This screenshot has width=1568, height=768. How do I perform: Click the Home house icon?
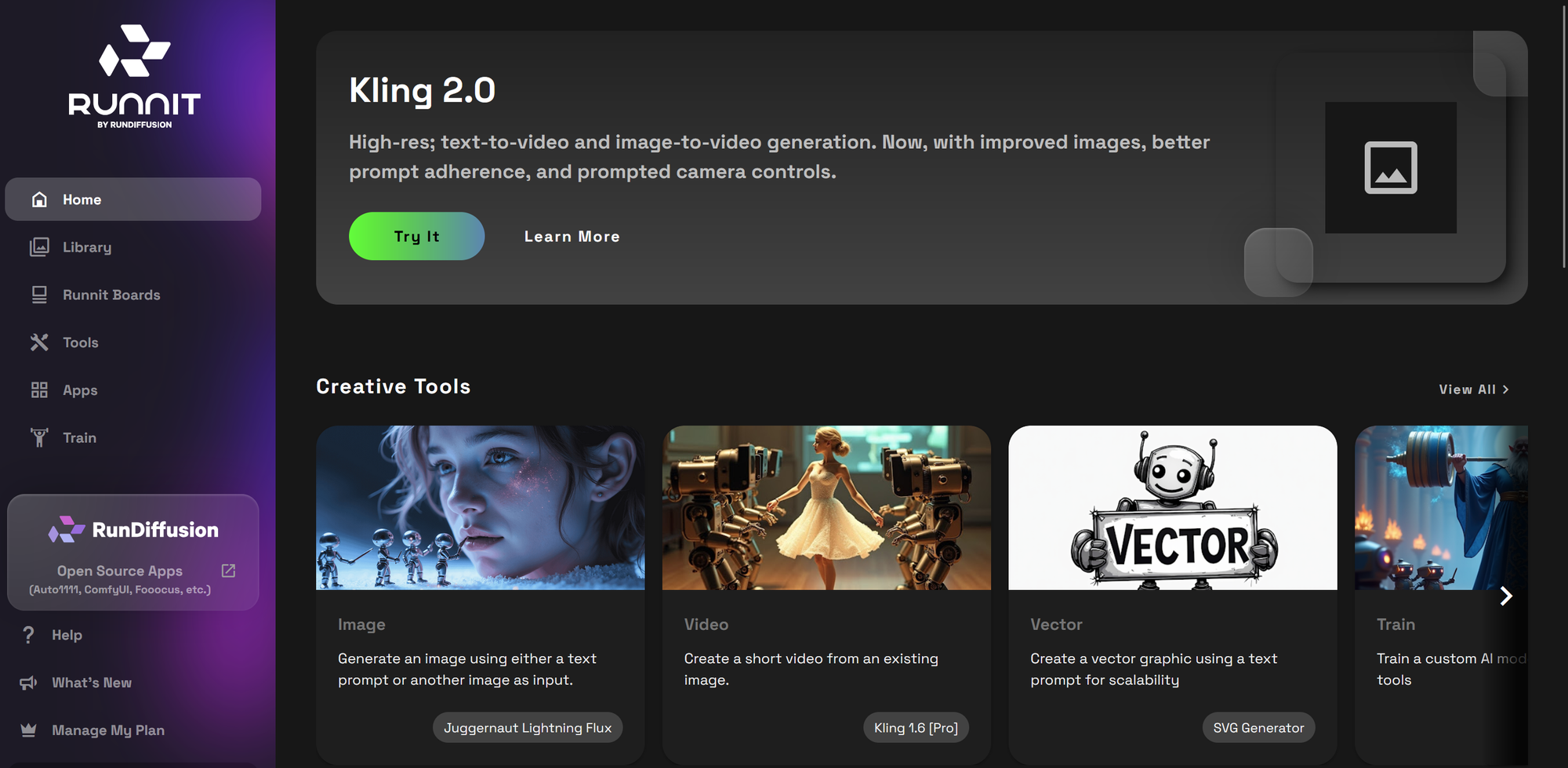click(x=39, y=199)
